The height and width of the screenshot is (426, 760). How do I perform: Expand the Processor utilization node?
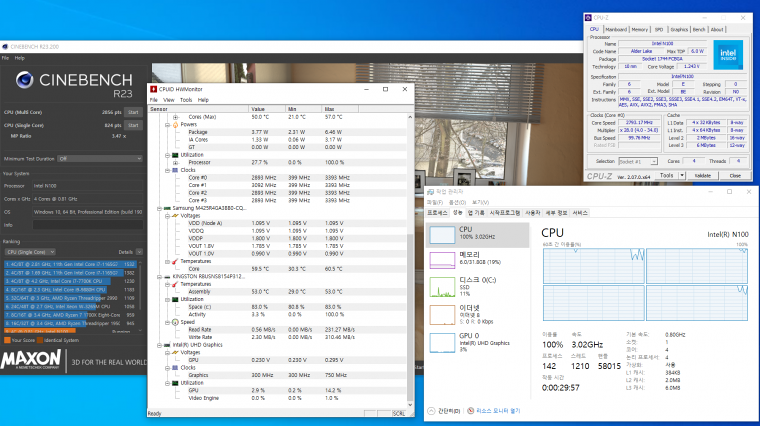[x=175, y=162]
